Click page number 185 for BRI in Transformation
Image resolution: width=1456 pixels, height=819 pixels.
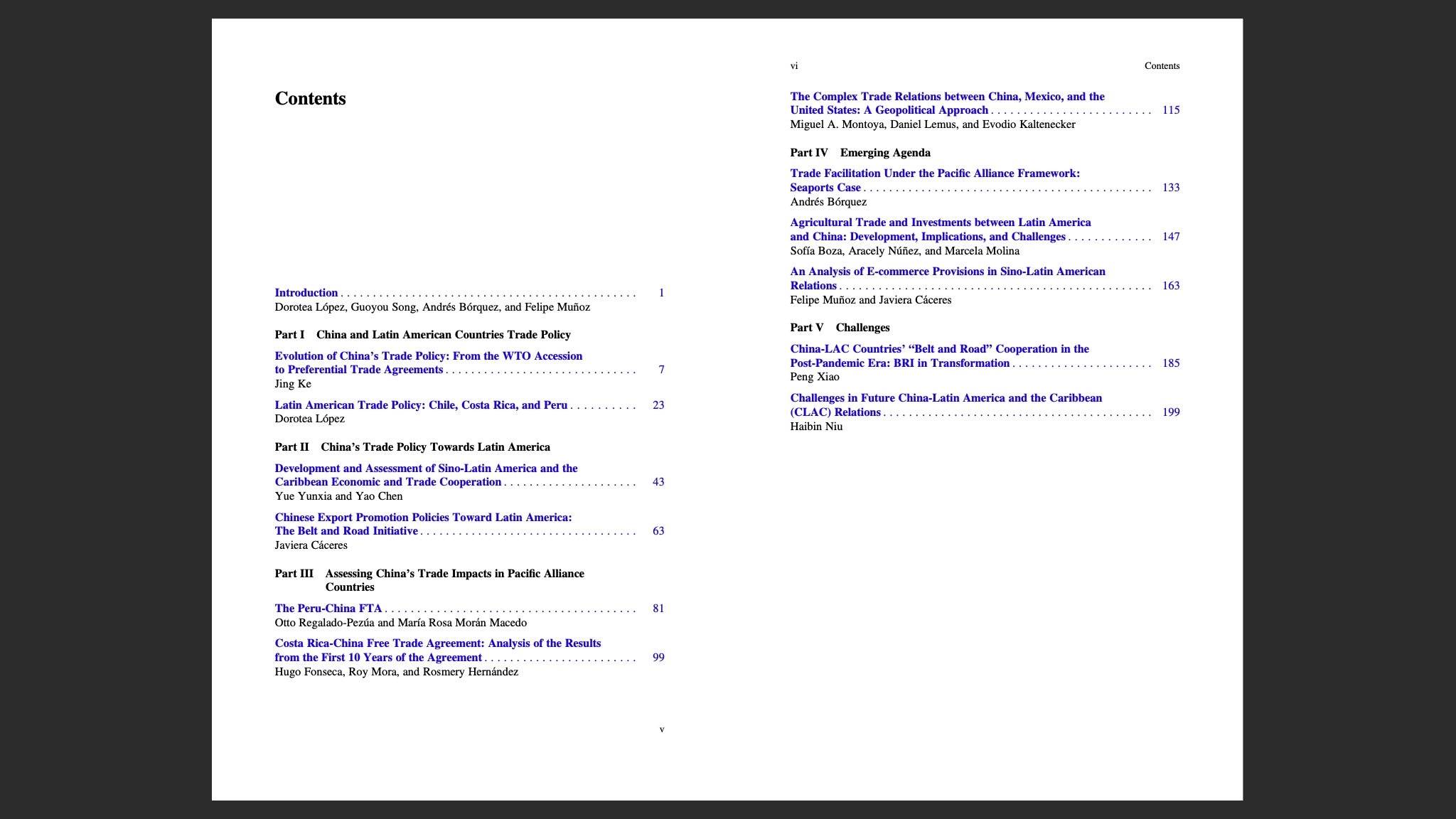[x=1169, y=363]
